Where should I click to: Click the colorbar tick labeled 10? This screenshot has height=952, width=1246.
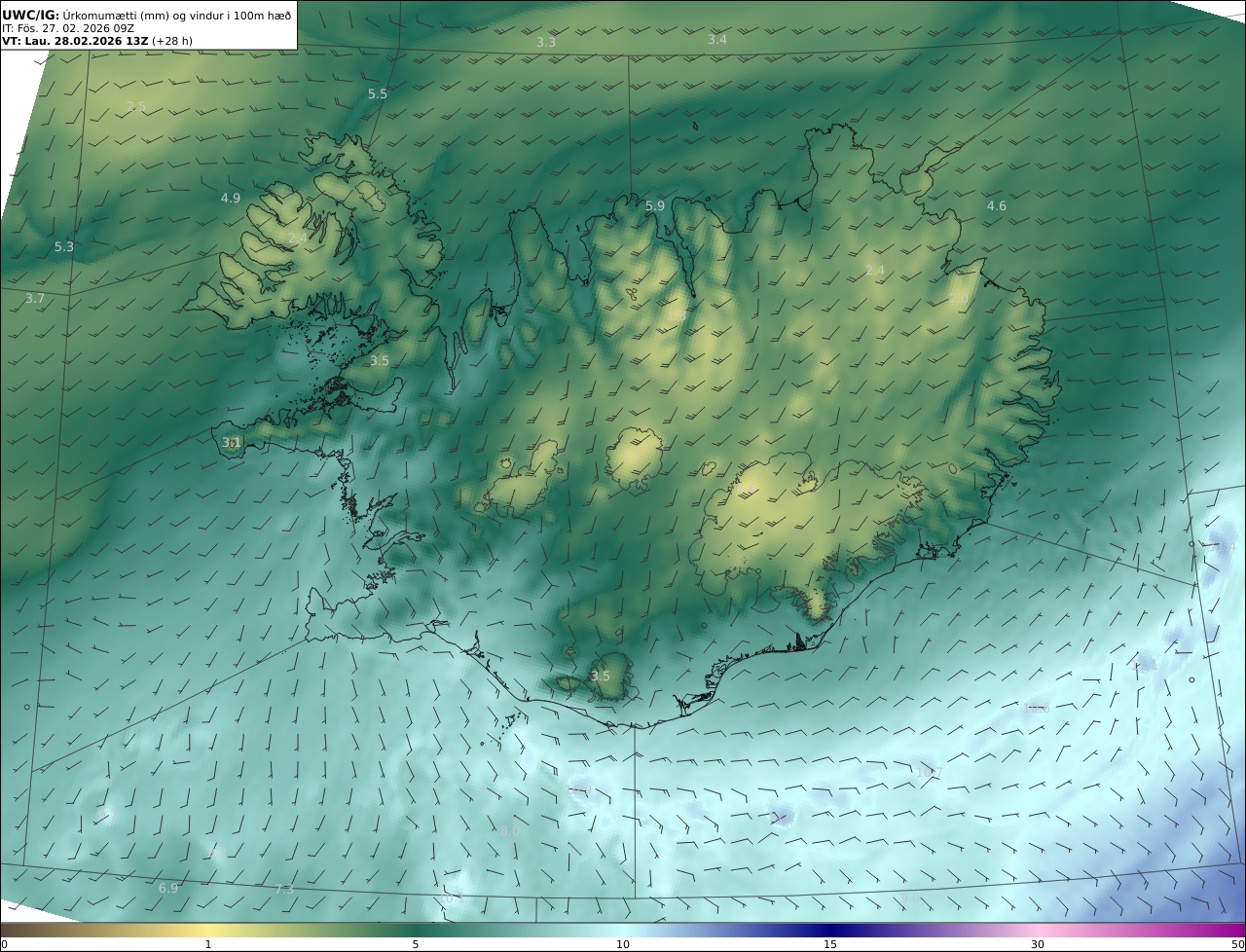[623, 944]
